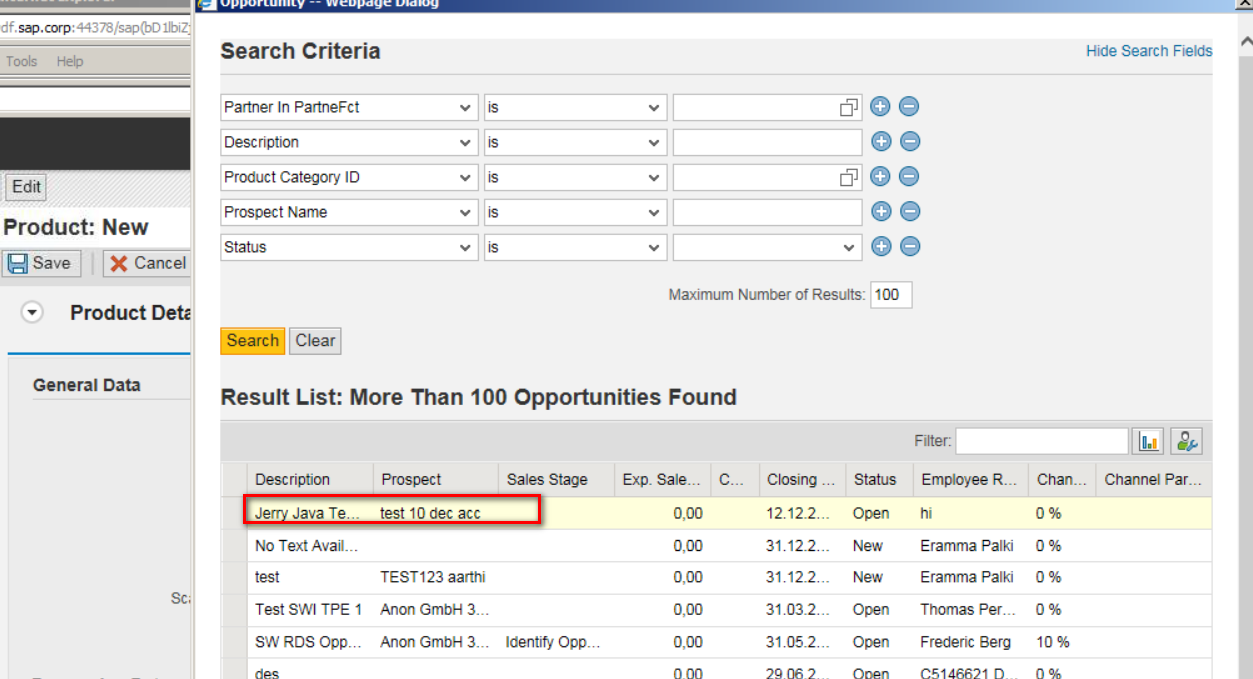Open the Description field name dropdown
1253x679 pixels.
point(465,142)
